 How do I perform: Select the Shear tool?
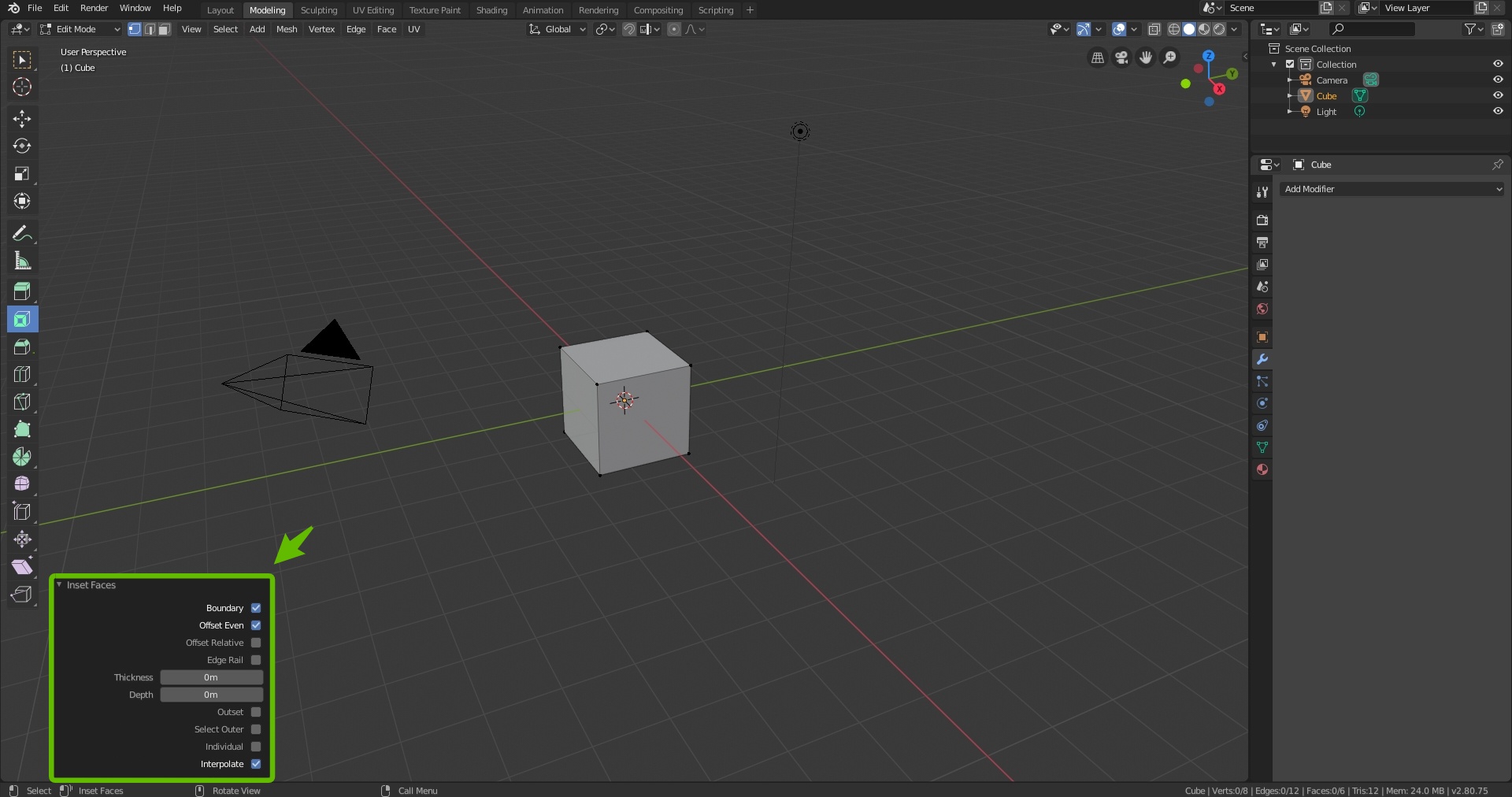(22, 567)
